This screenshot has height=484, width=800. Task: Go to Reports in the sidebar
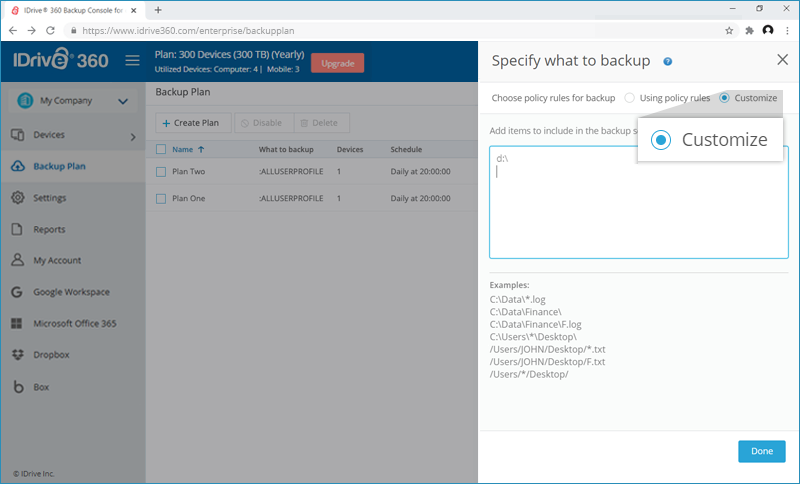[x=49, y=229]
